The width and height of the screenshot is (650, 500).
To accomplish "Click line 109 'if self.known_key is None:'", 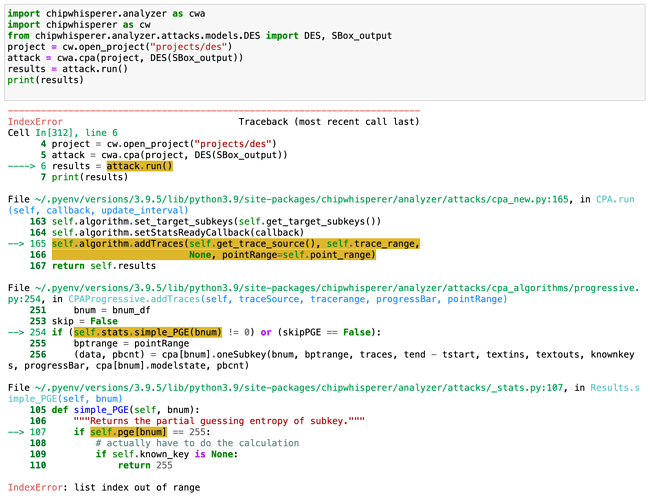I will (x=167, y=454).
